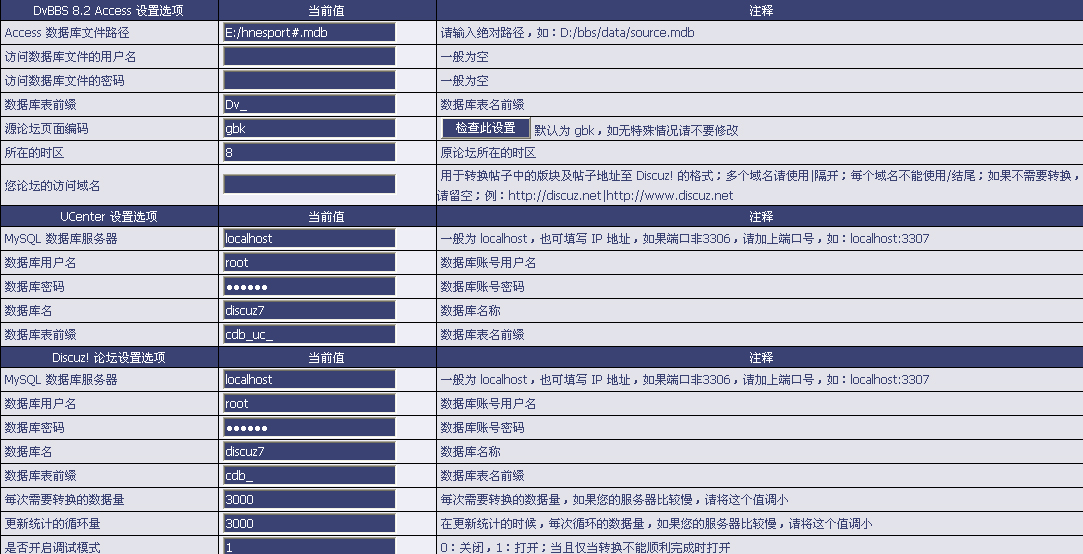Viewport: 1083px width, 554px height.
Task: Focus Discuz! 论坛 数据库密码 field
Action: [x=309, y=427]
